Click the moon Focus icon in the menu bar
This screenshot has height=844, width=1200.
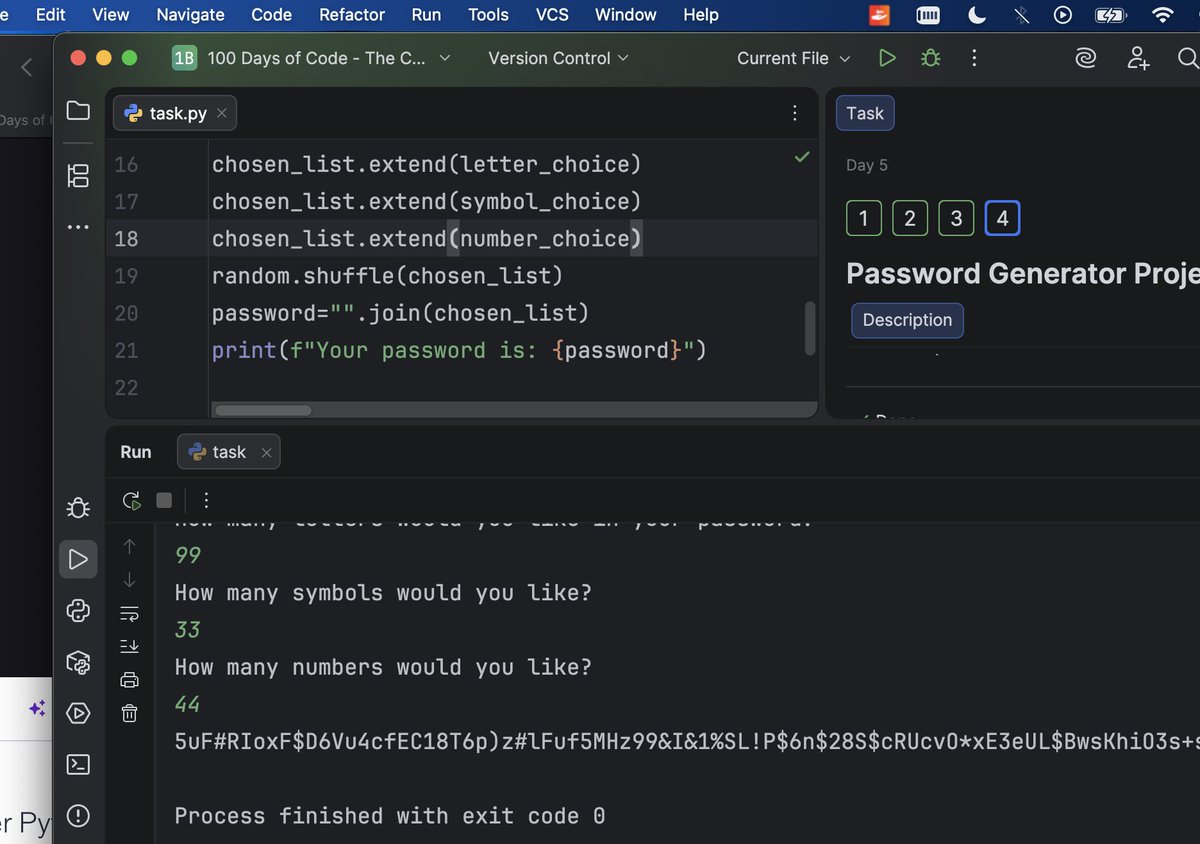tap(978, 15)
